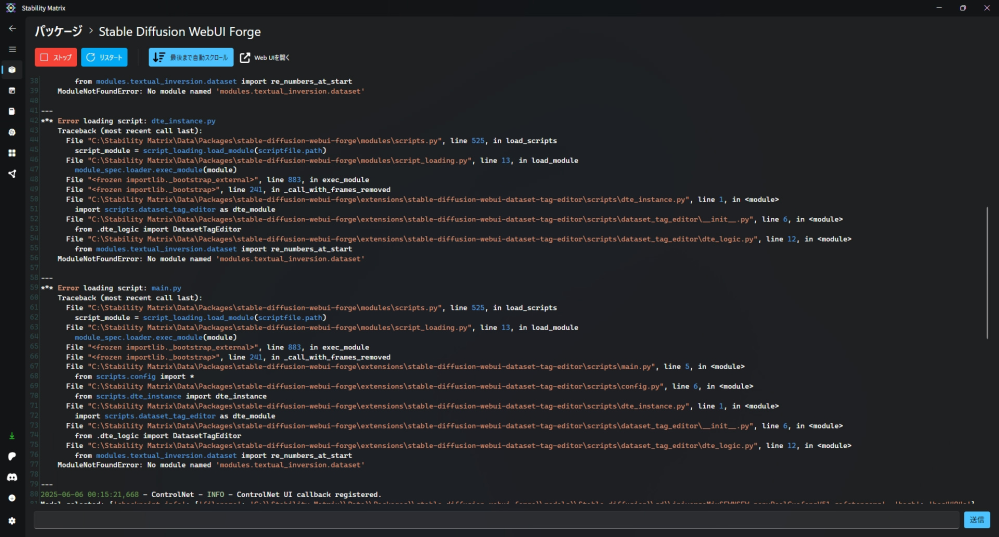Open the Discord icon in the sidebar
Viewport: 999px width, 537px height.
point(12,477)
